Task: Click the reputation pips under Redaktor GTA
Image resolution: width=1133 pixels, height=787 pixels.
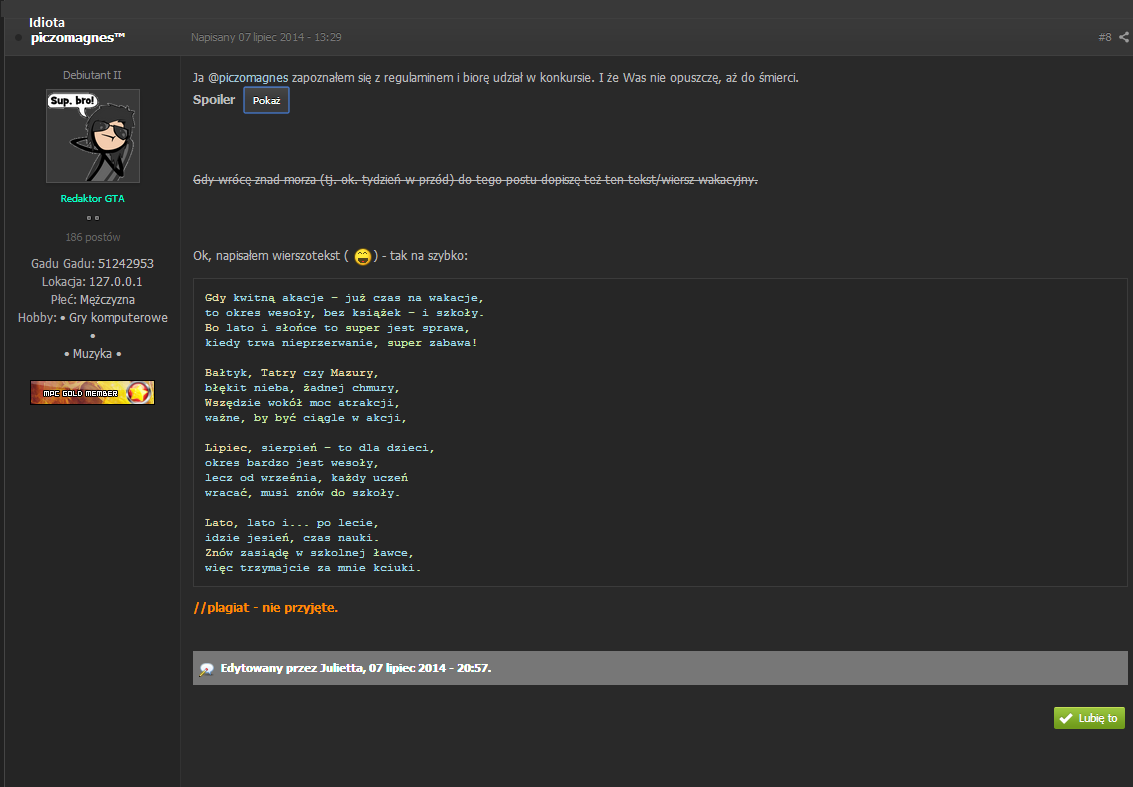Action: tap(92, 218)
